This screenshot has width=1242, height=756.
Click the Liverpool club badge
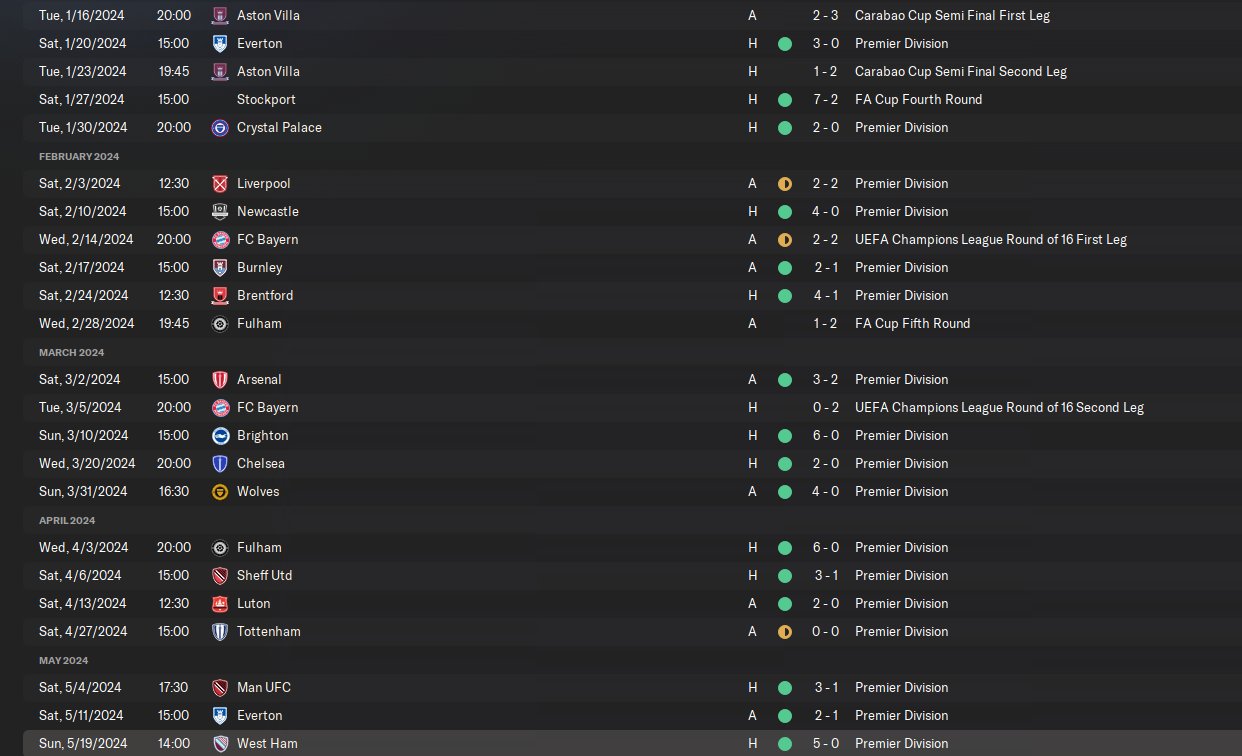(x=220, y=184)
